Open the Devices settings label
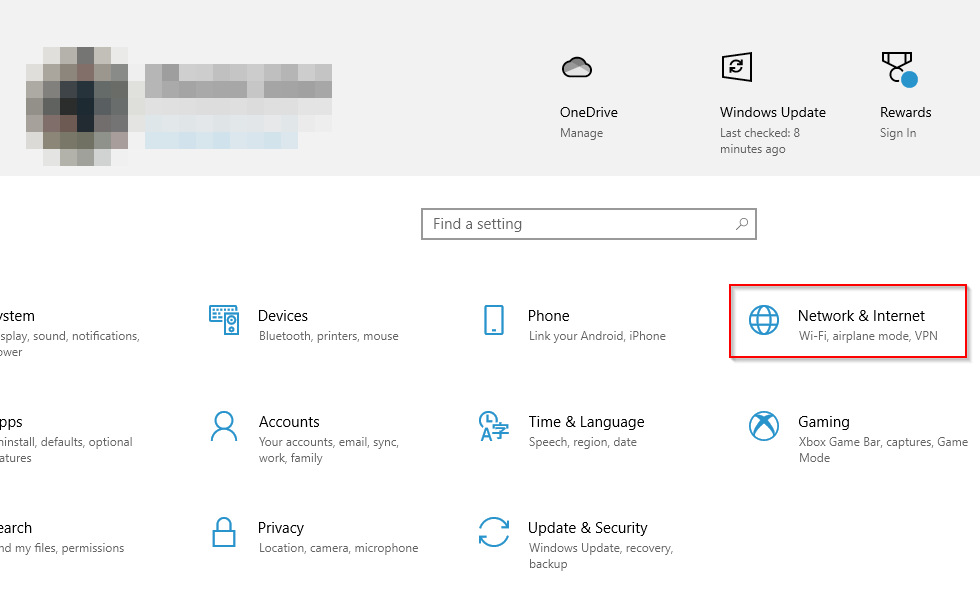 coord(283,316)
